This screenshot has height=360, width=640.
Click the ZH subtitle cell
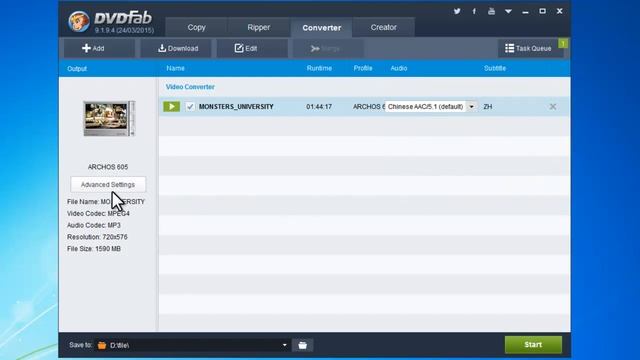pos(488,107)
